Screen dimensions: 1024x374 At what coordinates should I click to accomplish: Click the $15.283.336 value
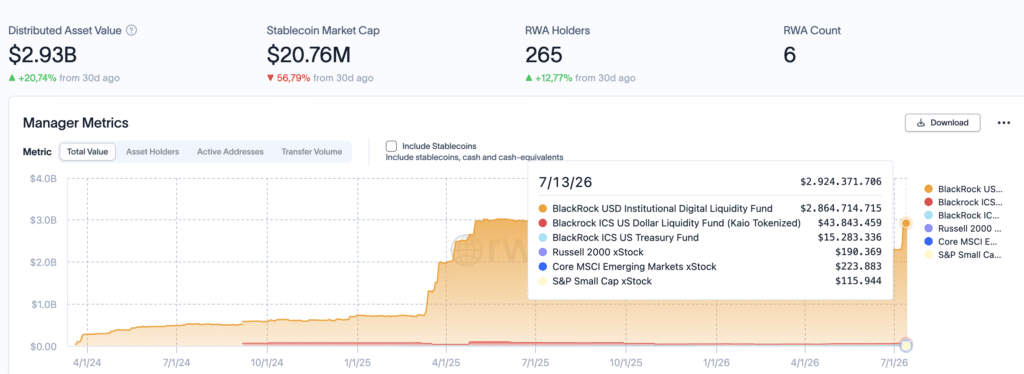[x=849, y=238]
